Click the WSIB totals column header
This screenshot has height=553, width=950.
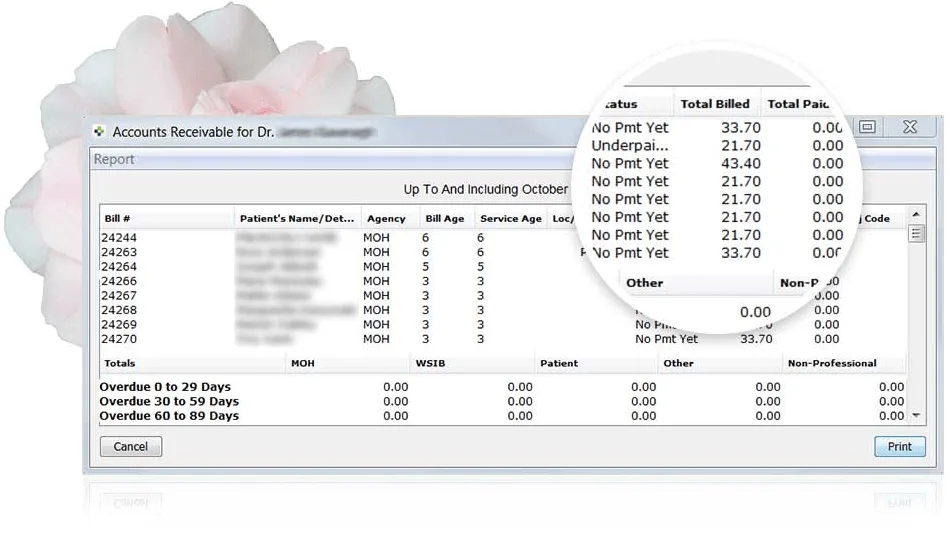[473, 363]
